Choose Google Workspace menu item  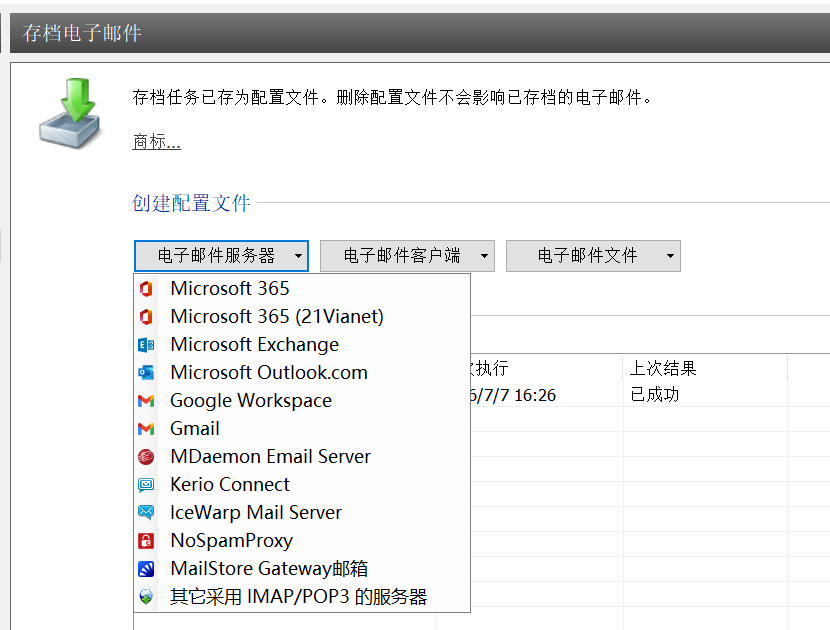(302, 401)
